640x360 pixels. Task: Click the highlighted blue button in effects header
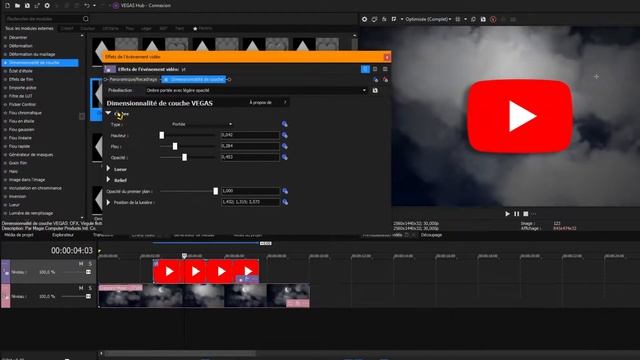365,69
